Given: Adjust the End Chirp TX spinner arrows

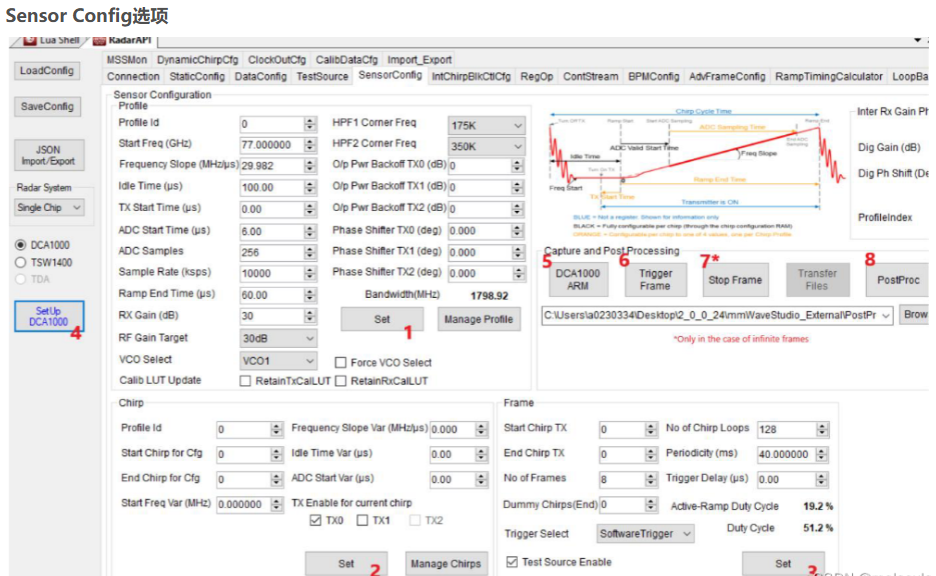Looking at the screenshot, I should (651, 454).
